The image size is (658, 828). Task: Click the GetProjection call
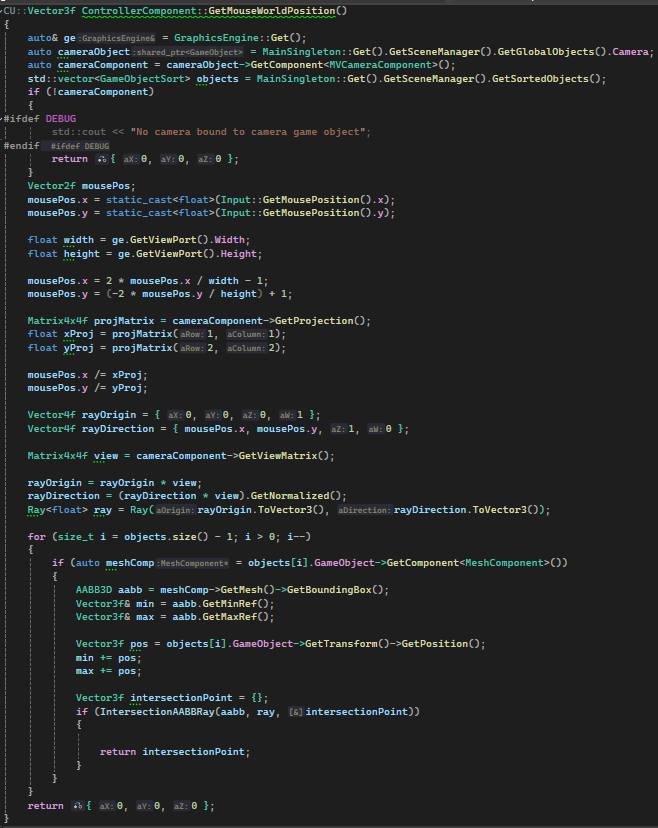(x=314, y=321)
